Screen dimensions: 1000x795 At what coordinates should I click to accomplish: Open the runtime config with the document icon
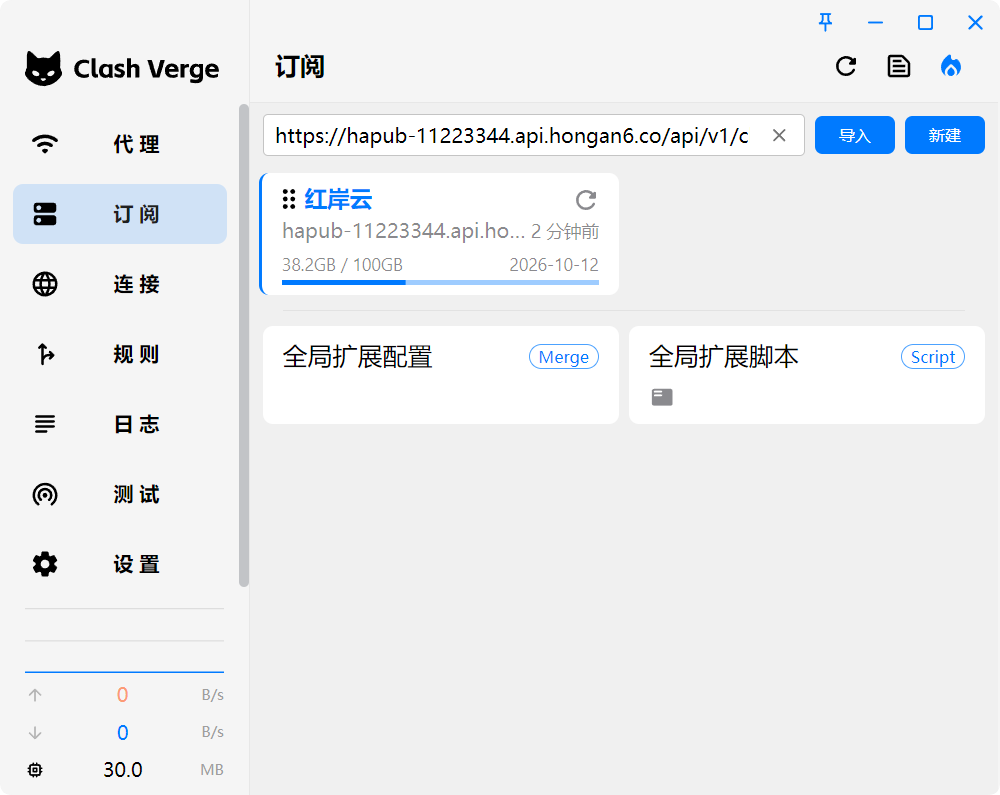click(x=898, y=66)
